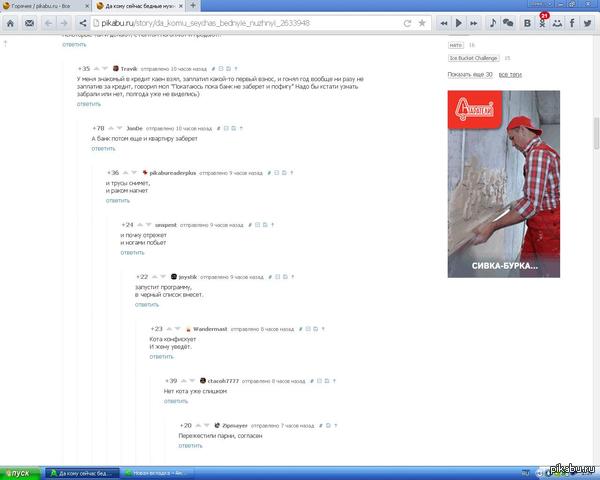The width and height of the screenshot is (600, 480).
Task: Click the share icon beside address bar
Action: click(83, 23)
